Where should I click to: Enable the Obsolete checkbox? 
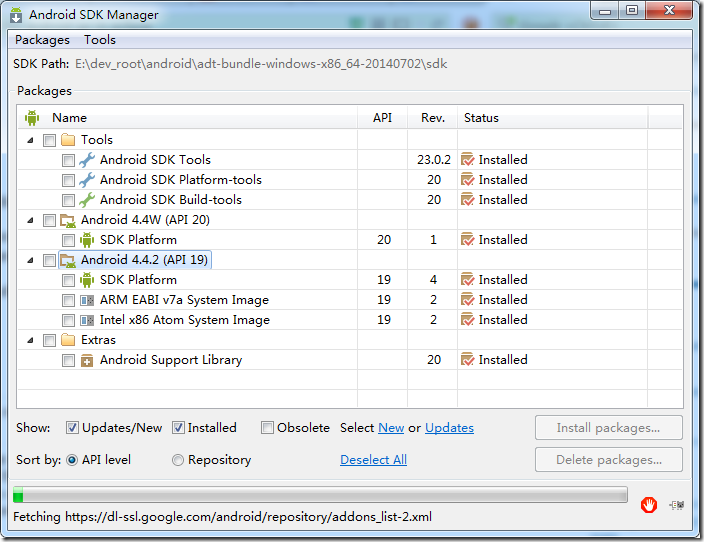pos(267,428)
